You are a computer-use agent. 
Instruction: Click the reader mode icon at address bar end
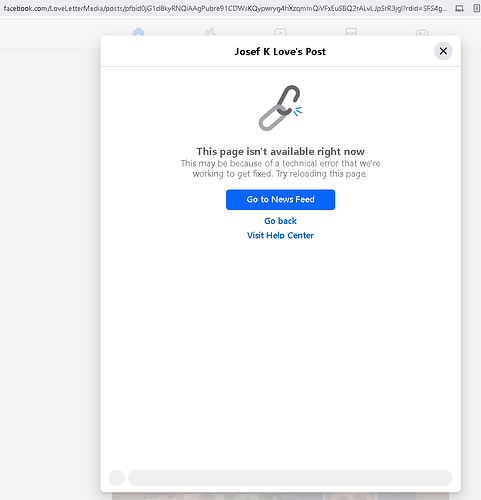477,9
